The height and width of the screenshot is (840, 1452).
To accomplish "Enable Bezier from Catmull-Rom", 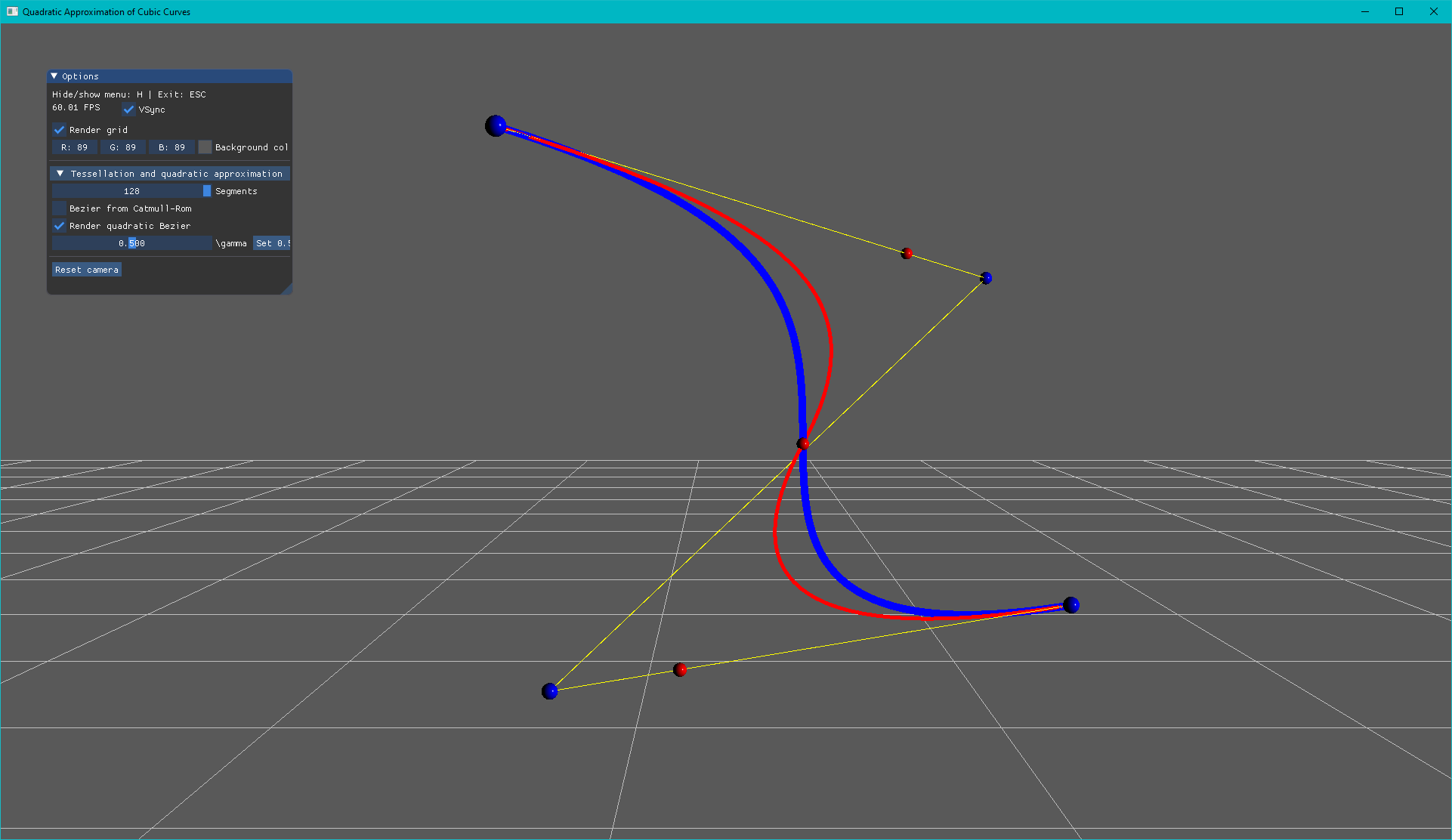I will (x=60, y=208).
